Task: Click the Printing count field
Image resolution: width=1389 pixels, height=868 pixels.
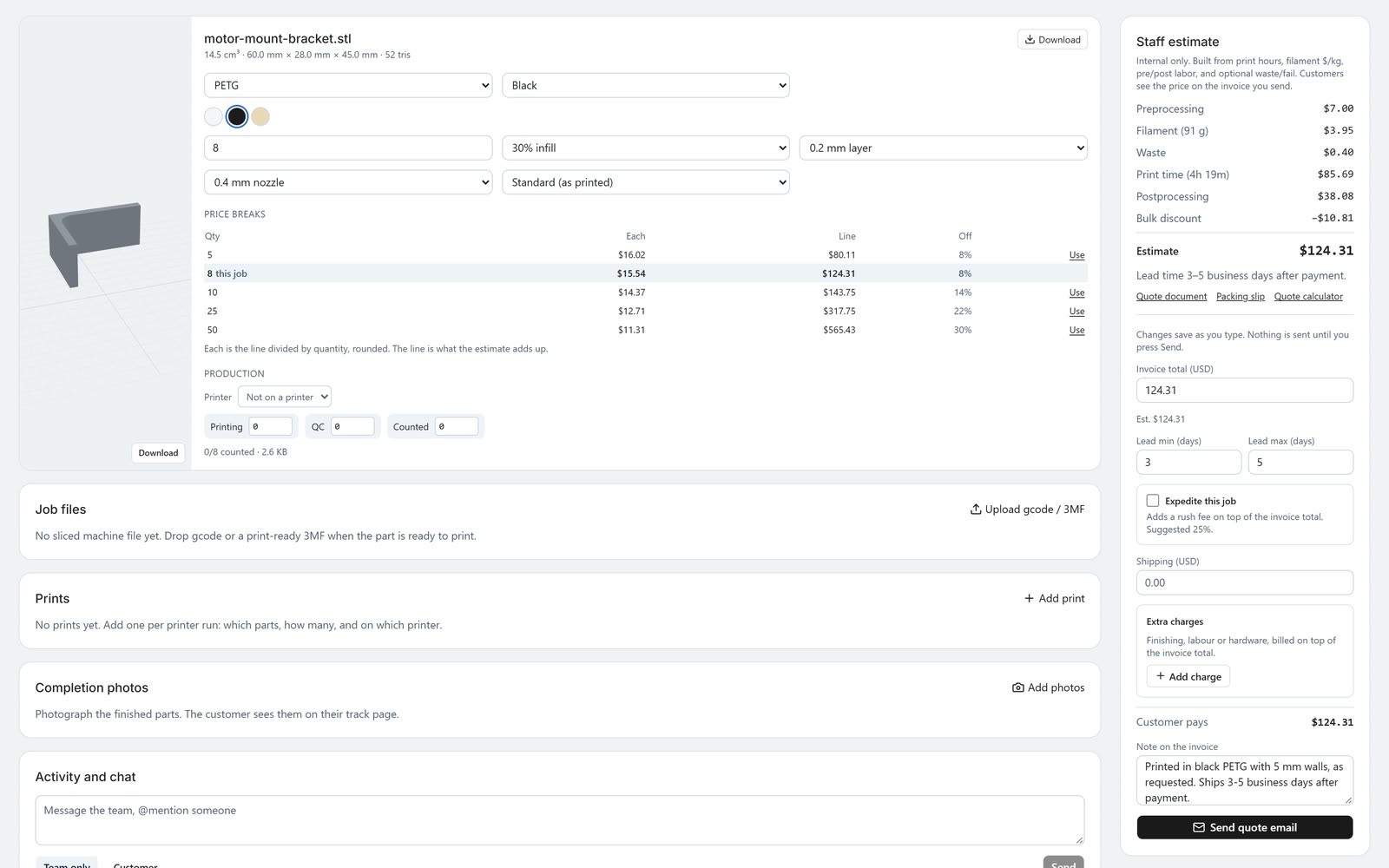Action: [x=271, y=426]
